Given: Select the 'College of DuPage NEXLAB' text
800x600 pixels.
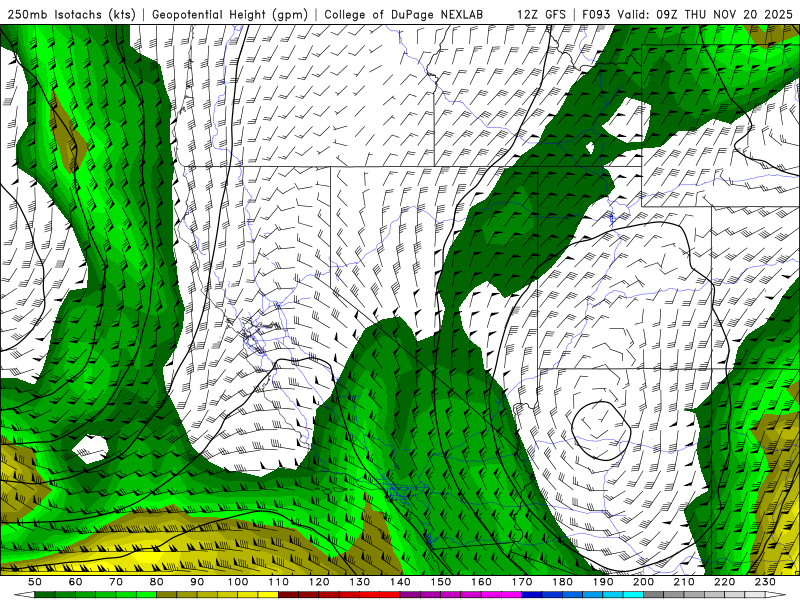Looking at the screenshot, I should (403, 15).
